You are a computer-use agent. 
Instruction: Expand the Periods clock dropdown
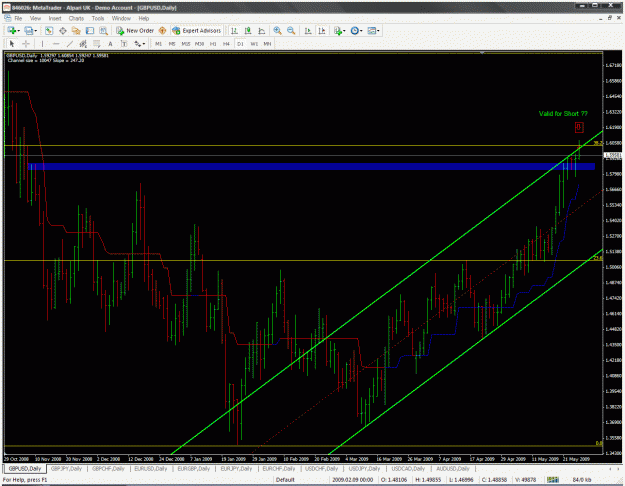pyautogui.click(x=361, y=31)
